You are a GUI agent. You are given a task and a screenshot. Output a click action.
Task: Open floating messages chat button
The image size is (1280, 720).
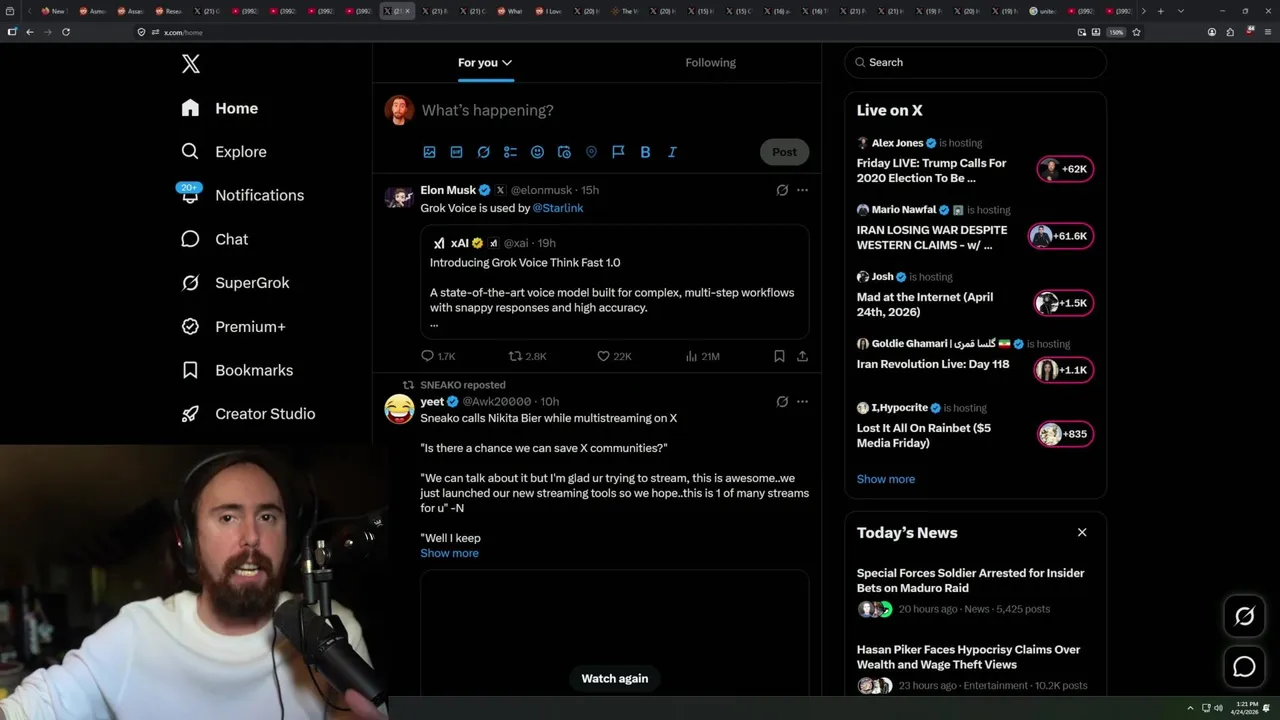[1244, 667]
